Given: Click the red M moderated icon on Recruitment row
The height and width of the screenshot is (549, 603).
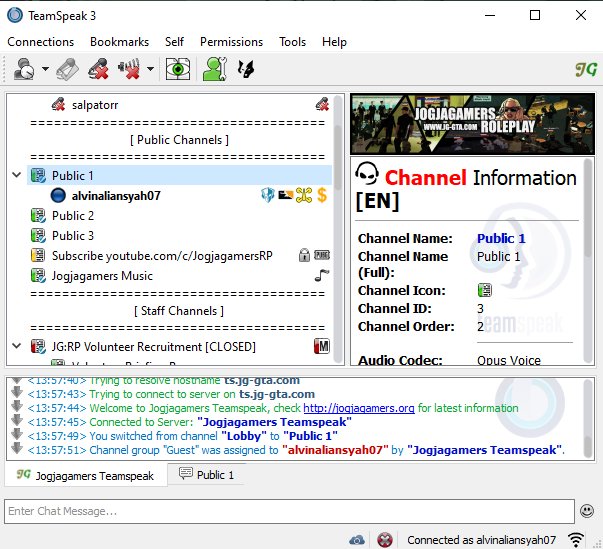Looking at the screenshot, I should (321, 346).
